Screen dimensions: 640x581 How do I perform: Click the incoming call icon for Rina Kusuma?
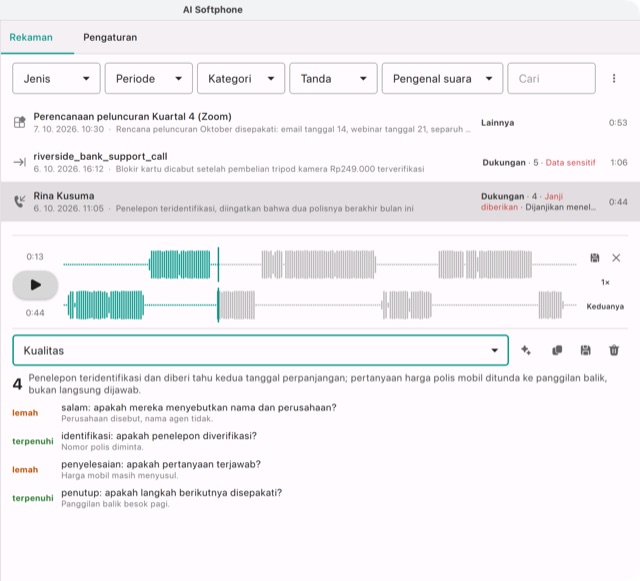[x=19, y=201]
